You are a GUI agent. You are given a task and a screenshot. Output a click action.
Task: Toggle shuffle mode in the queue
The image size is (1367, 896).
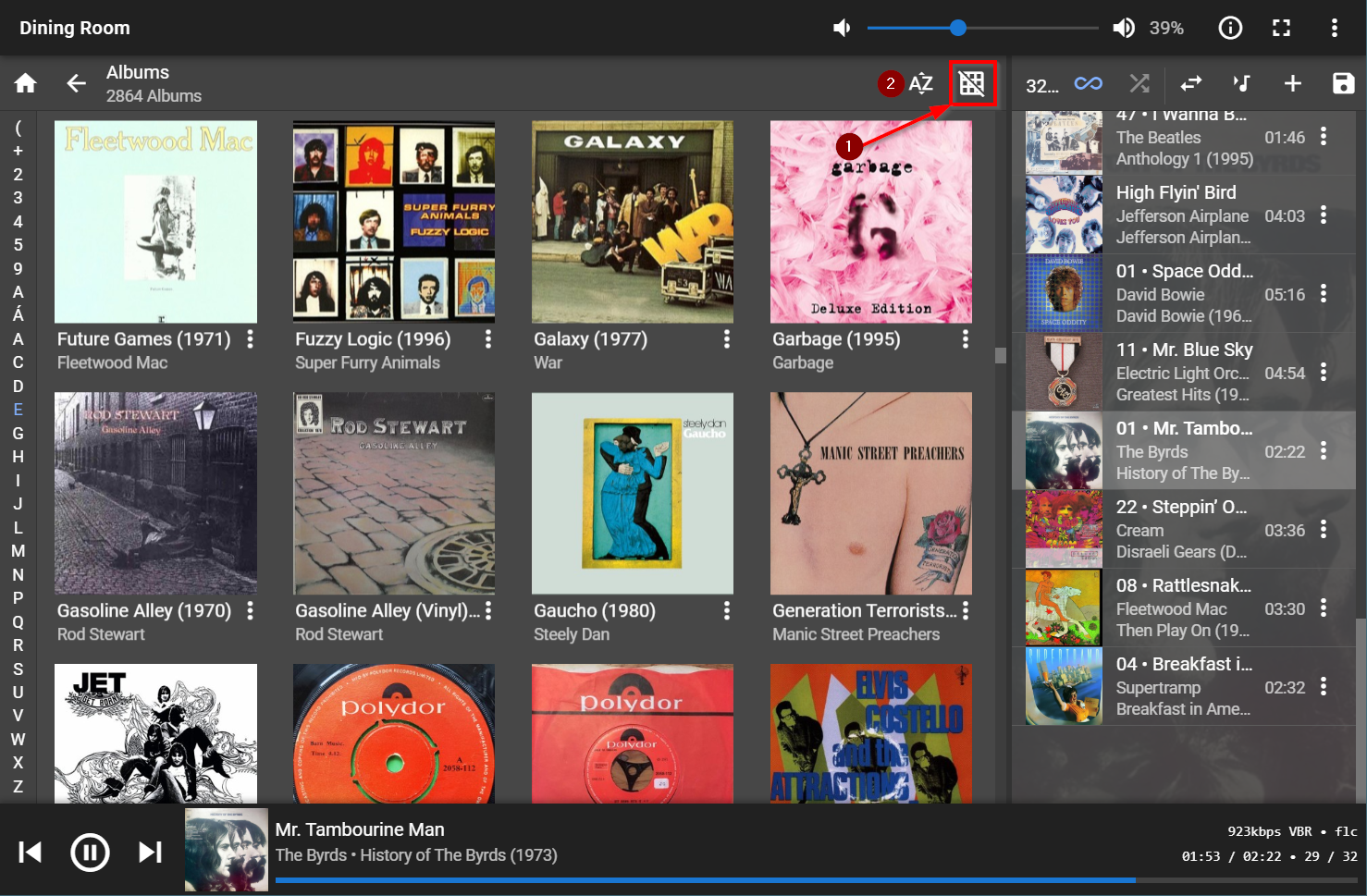[x=1139, y=84]
